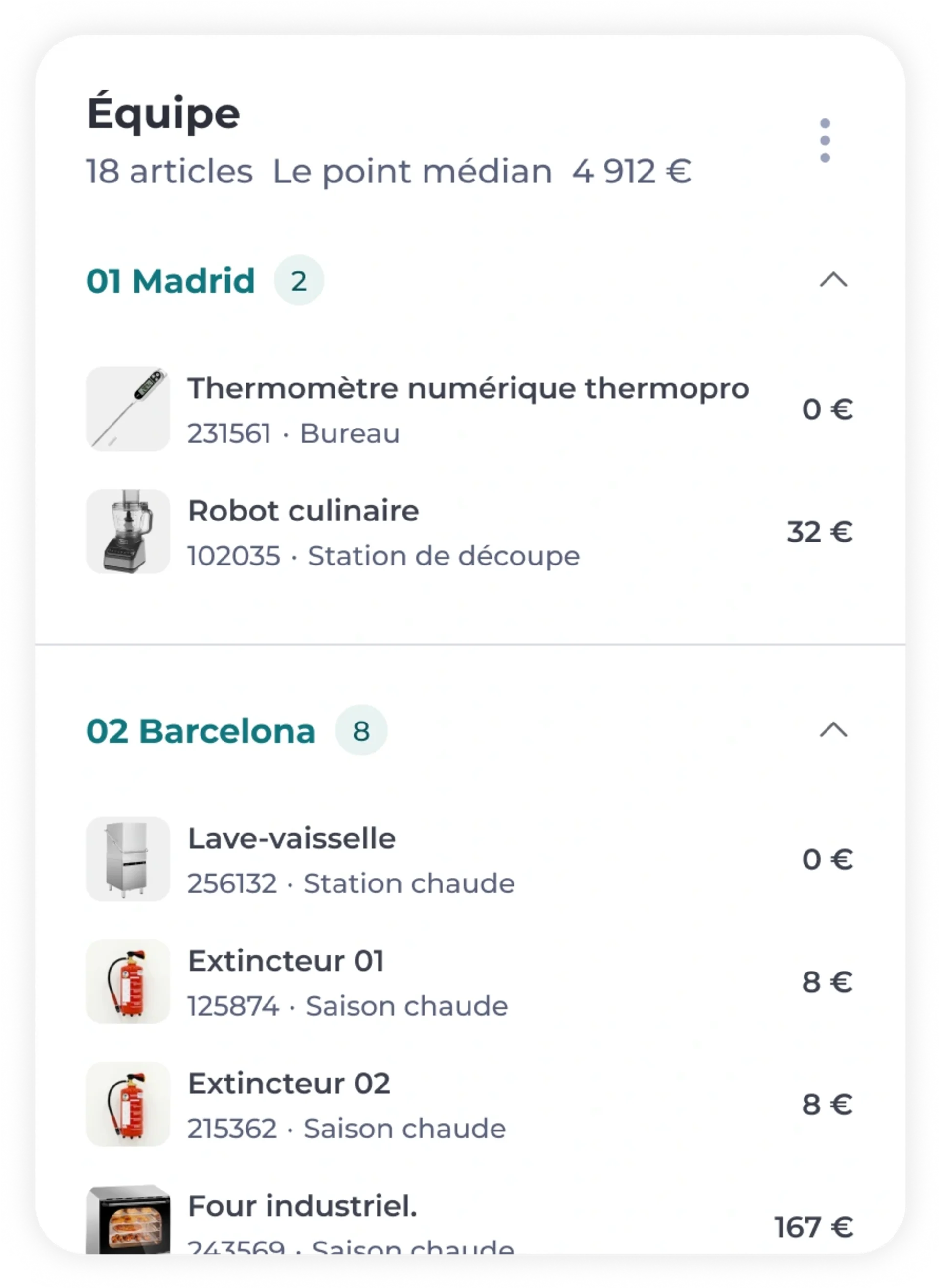Viewport: 939px width, 1288px height.
Task: Click the Barcelona item count badge 8
Action: tap(361, 730)
